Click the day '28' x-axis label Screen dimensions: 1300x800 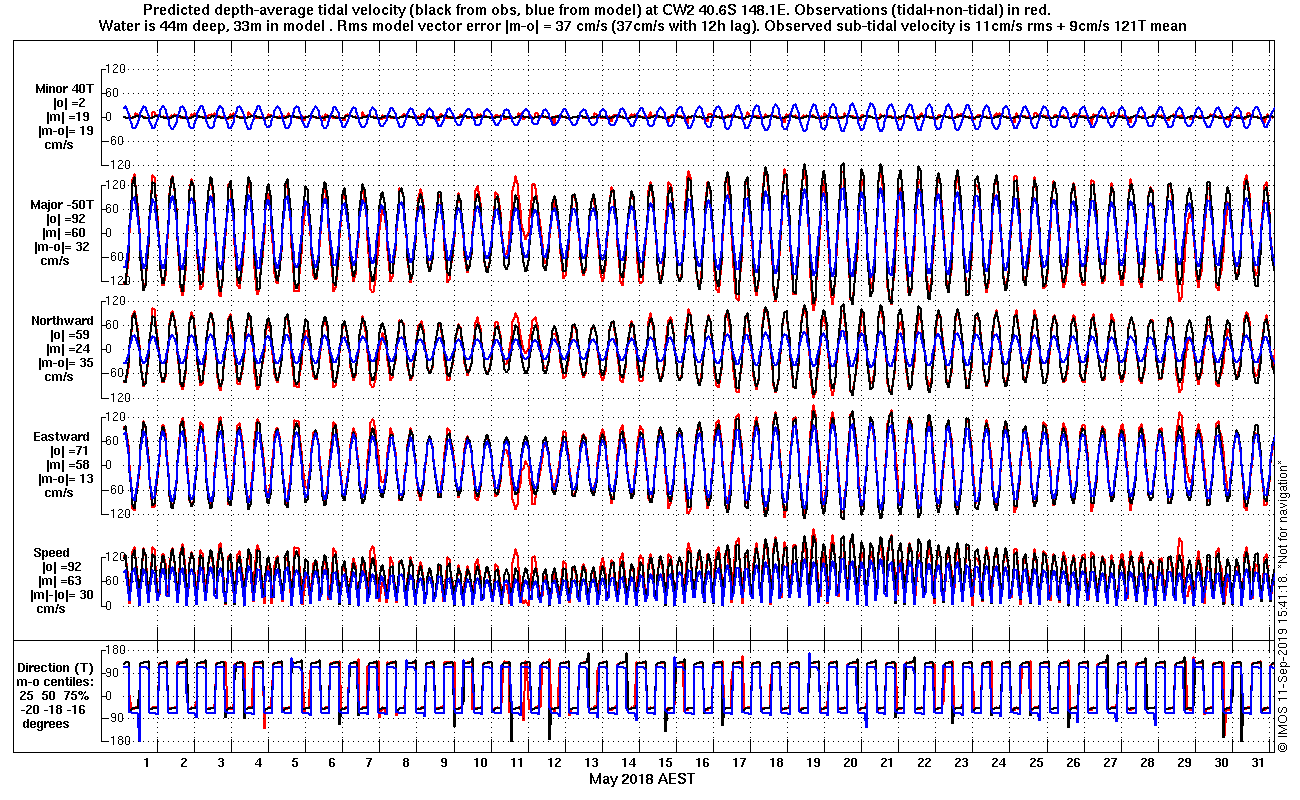point(1147,763)
